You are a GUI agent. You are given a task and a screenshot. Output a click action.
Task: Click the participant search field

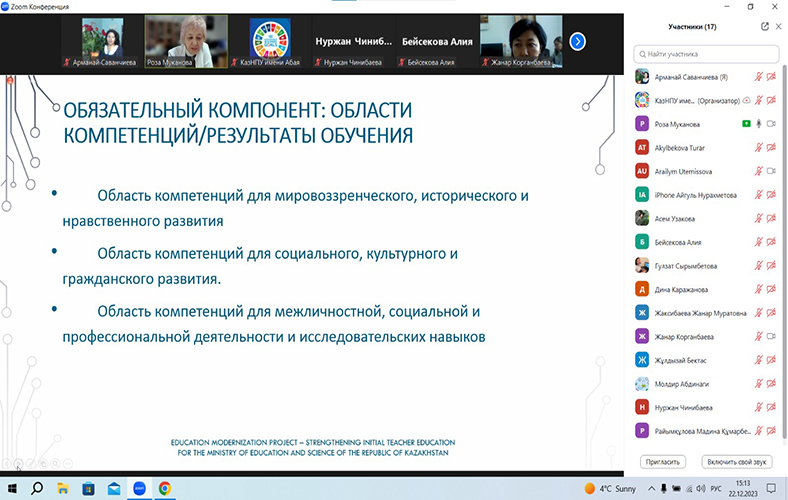(x=708, y=54)
